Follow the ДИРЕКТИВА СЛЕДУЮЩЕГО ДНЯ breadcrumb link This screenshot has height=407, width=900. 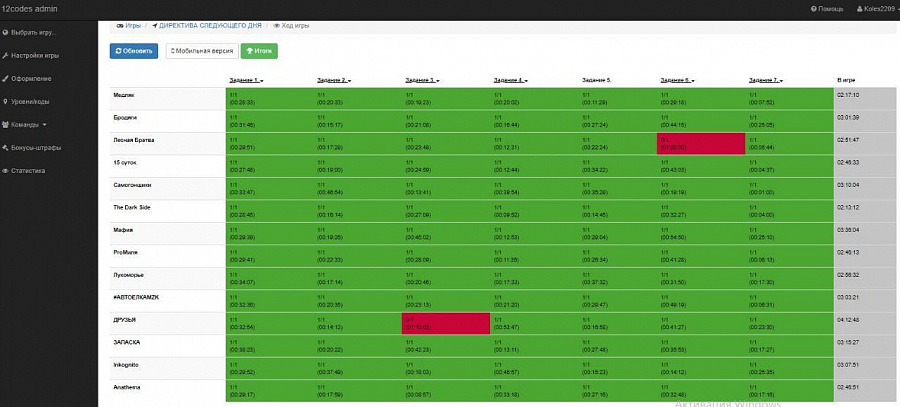[210, 26]
